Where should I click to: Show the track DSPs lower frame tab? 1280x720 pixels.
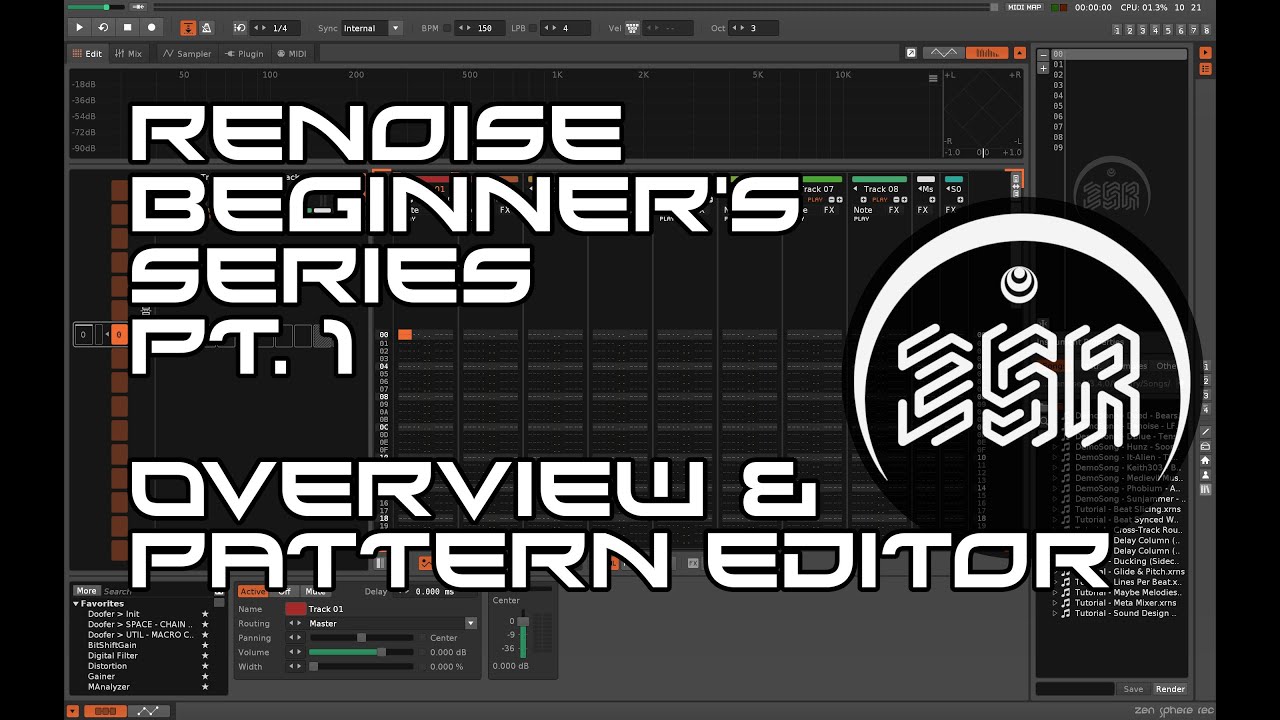pyautogui.click(x=104, y=711)
